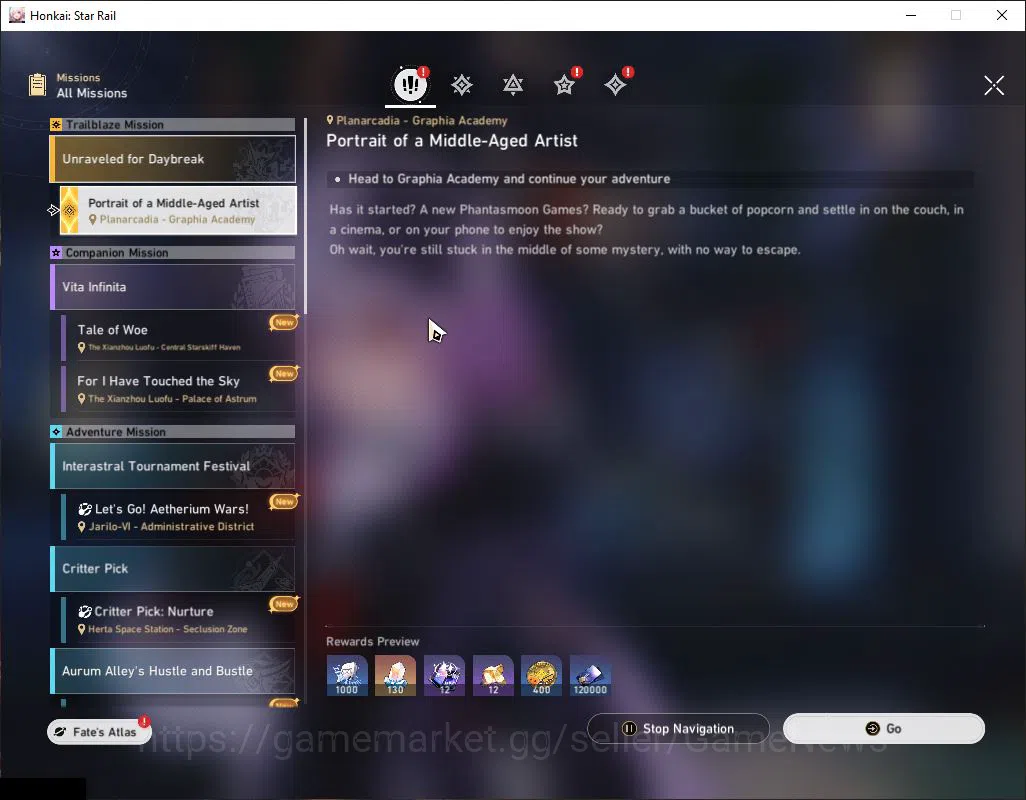This screenshot has height=800, width=1026.
Task: View the 1000 Trailblaze EXP reward icon
Action: (347, 676)
